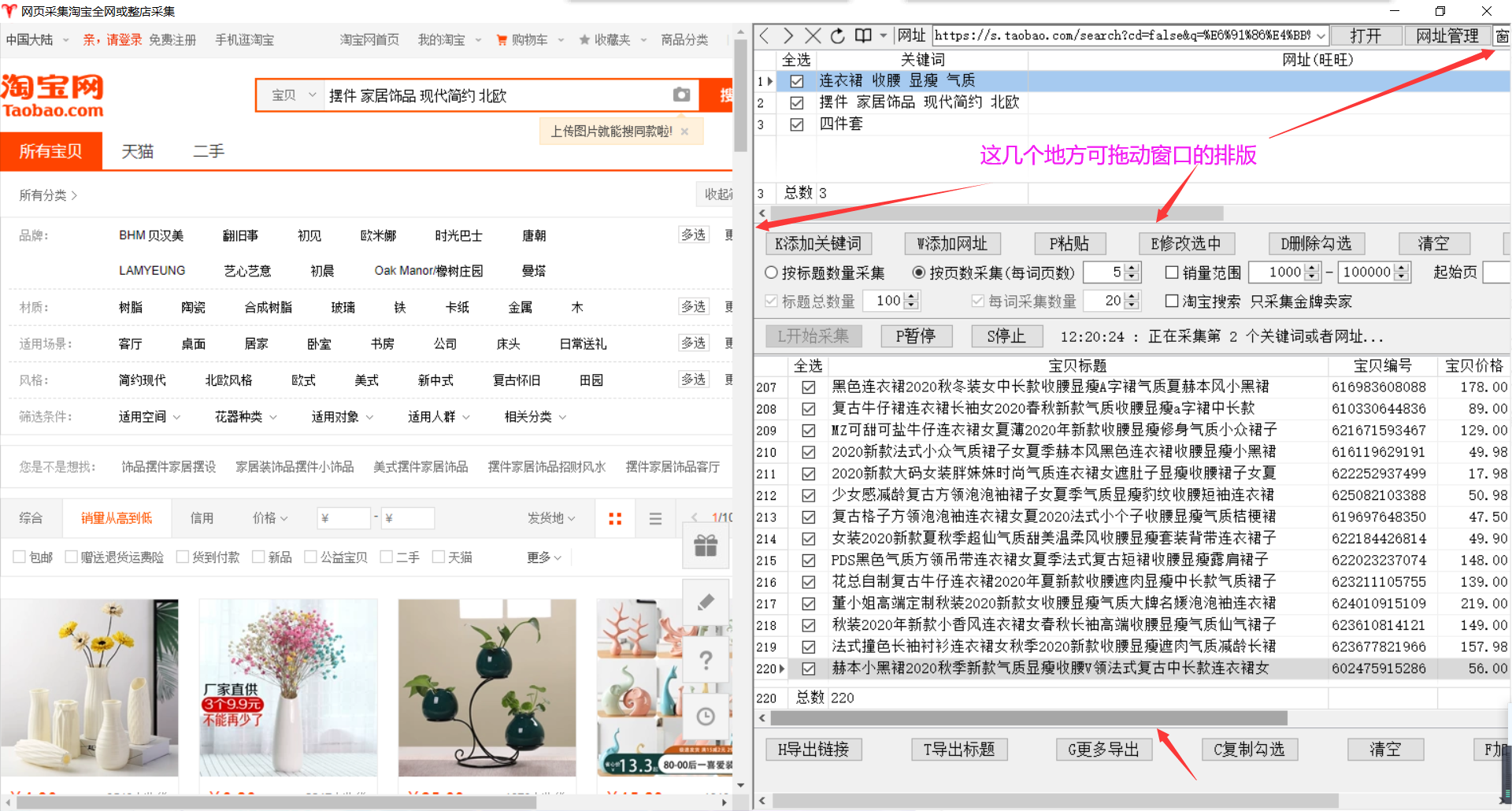Image resolution: width=1512 pixels, height=811 pixels.
Task: Uncheck row 207 item checkbox in results
Action: click(x=809, y=387)
